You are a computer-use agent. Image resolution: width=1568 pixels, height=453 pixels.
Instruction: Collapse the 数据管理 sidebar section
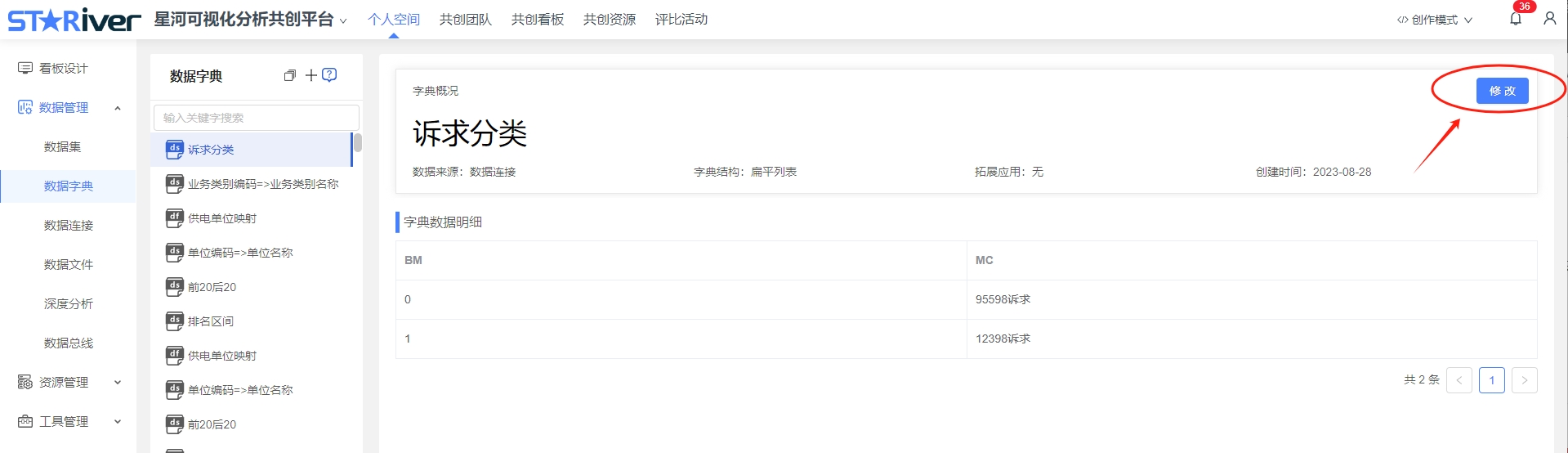(x=118, y=108)
